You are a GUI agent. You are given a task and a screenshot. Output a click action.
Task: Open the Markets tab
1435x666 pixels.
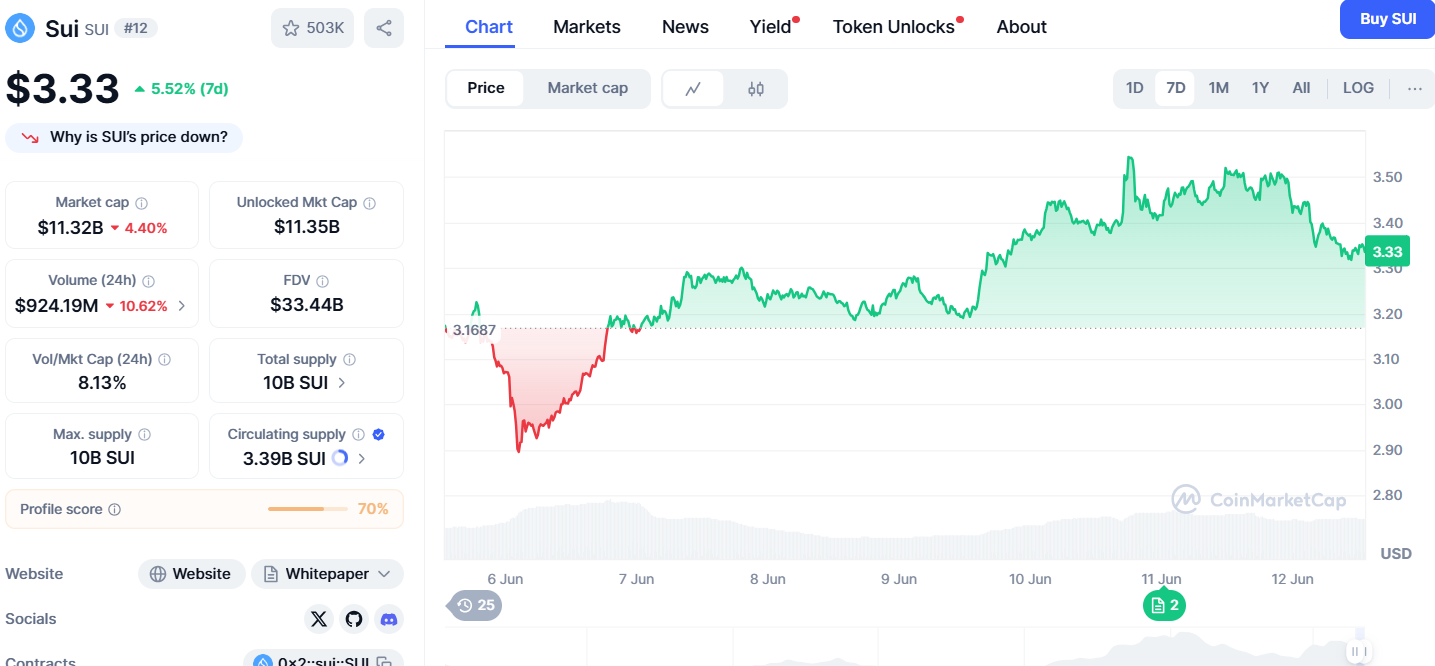[587, 27]
